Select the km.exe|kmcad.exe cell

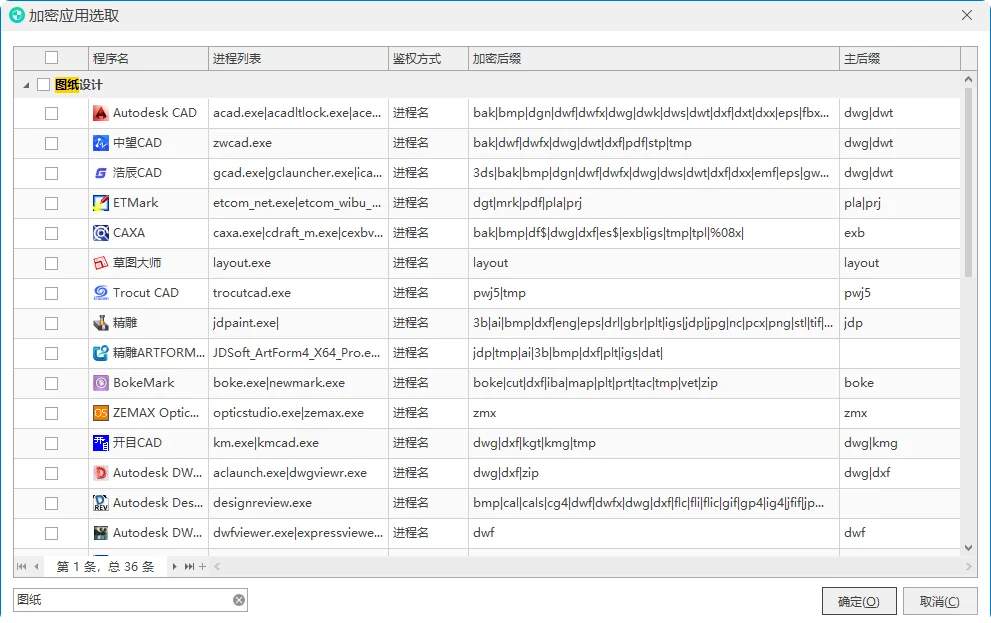[298, 444]
